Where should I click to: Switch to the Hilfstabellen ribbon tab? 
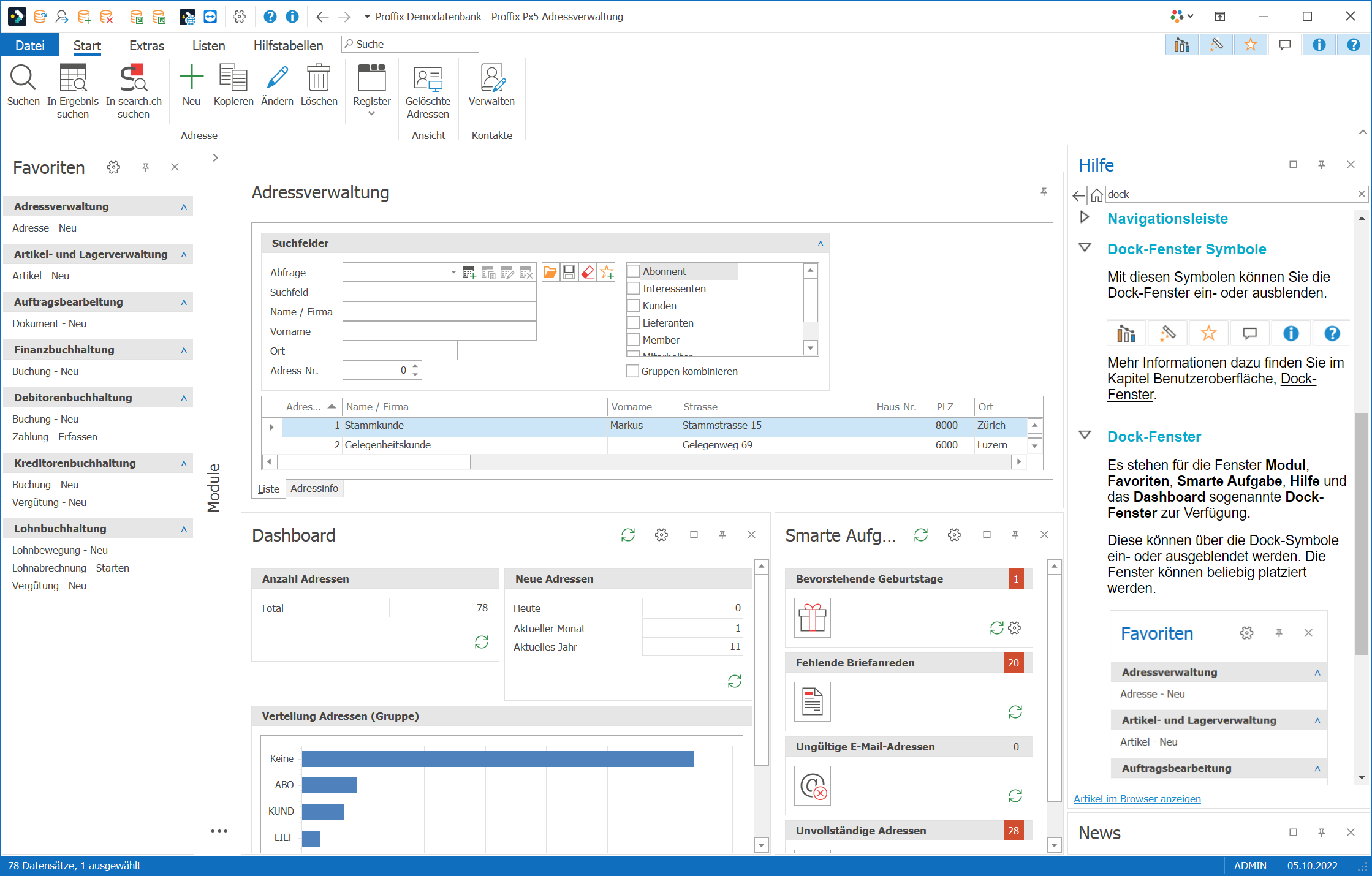288,45
